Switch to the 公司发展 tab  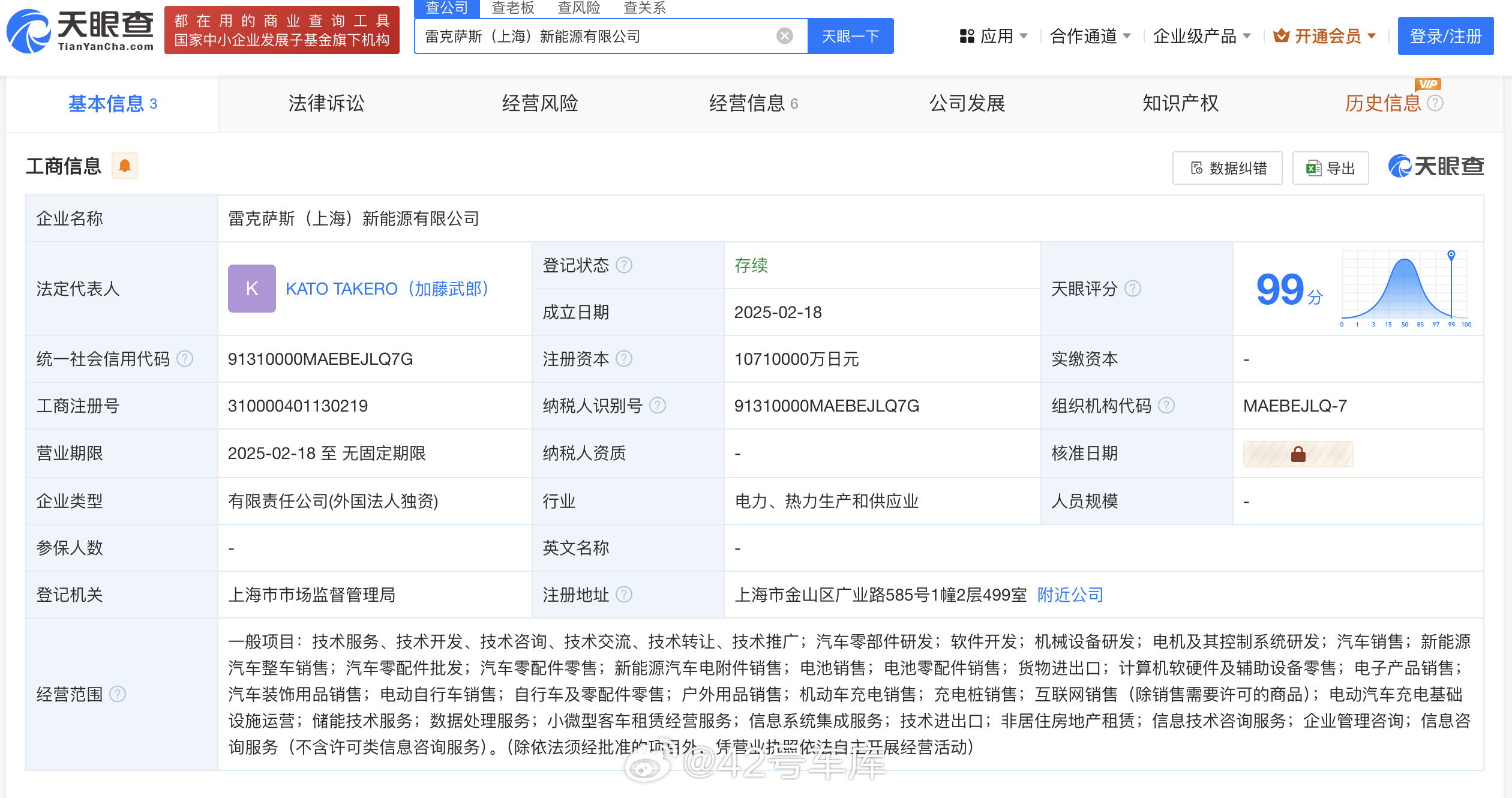(967, 104)
